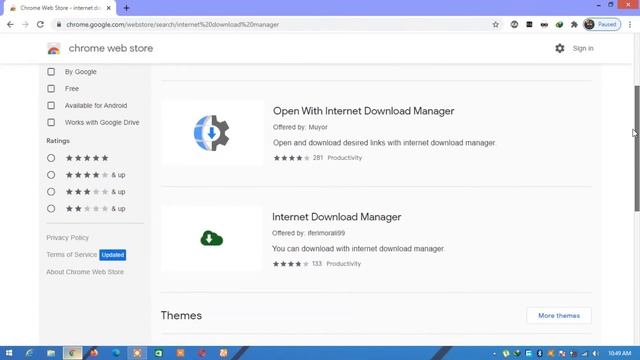
Task: Click the address bar URL
Action: click(x=172, y=24)
